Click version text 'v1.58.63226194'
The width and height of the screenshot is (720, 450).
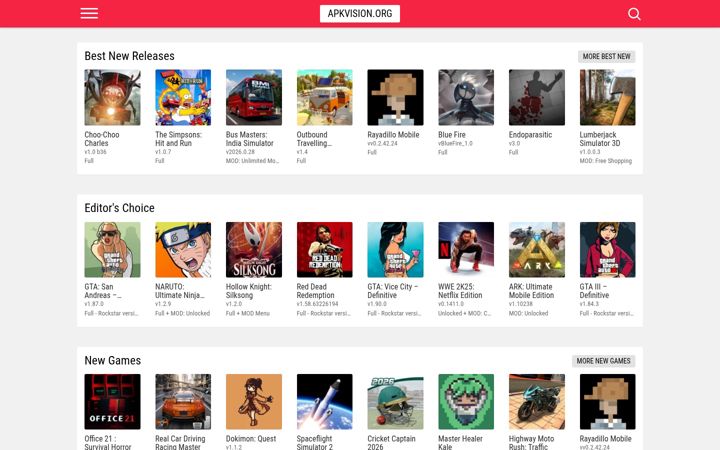pyautogui.click(x=317, y=304)
